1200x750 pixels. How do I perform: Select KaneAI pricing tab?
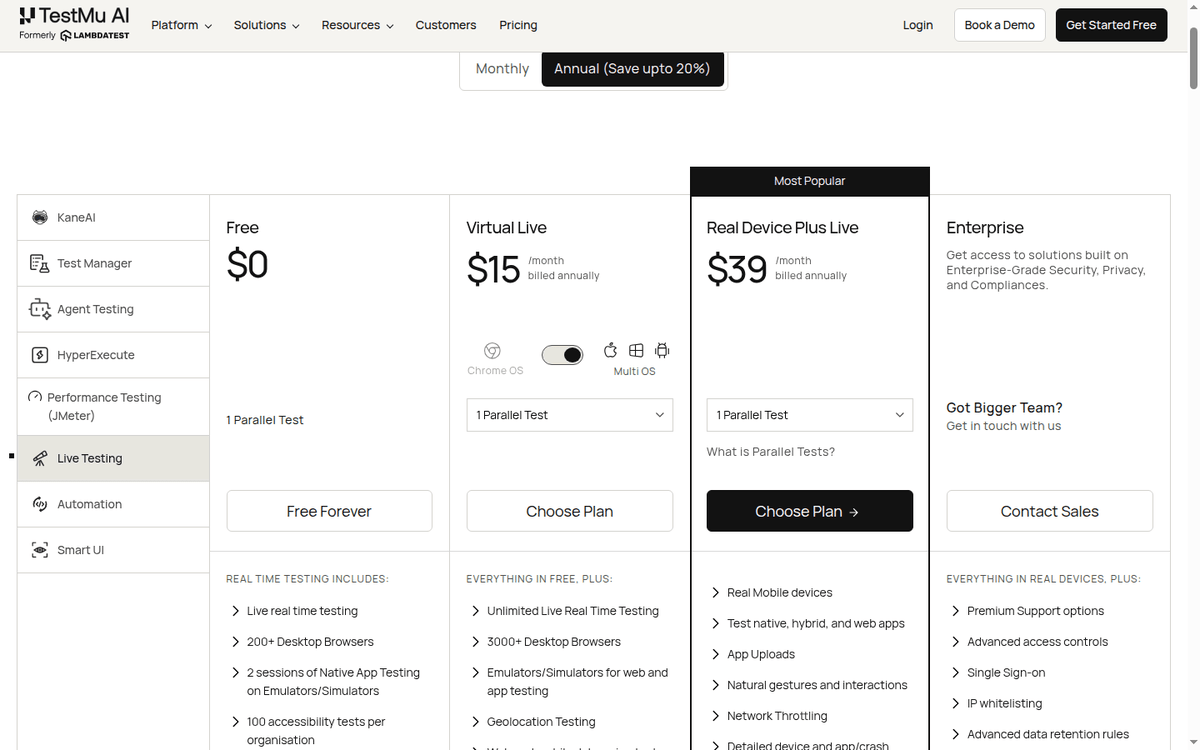tap(113, 218)
